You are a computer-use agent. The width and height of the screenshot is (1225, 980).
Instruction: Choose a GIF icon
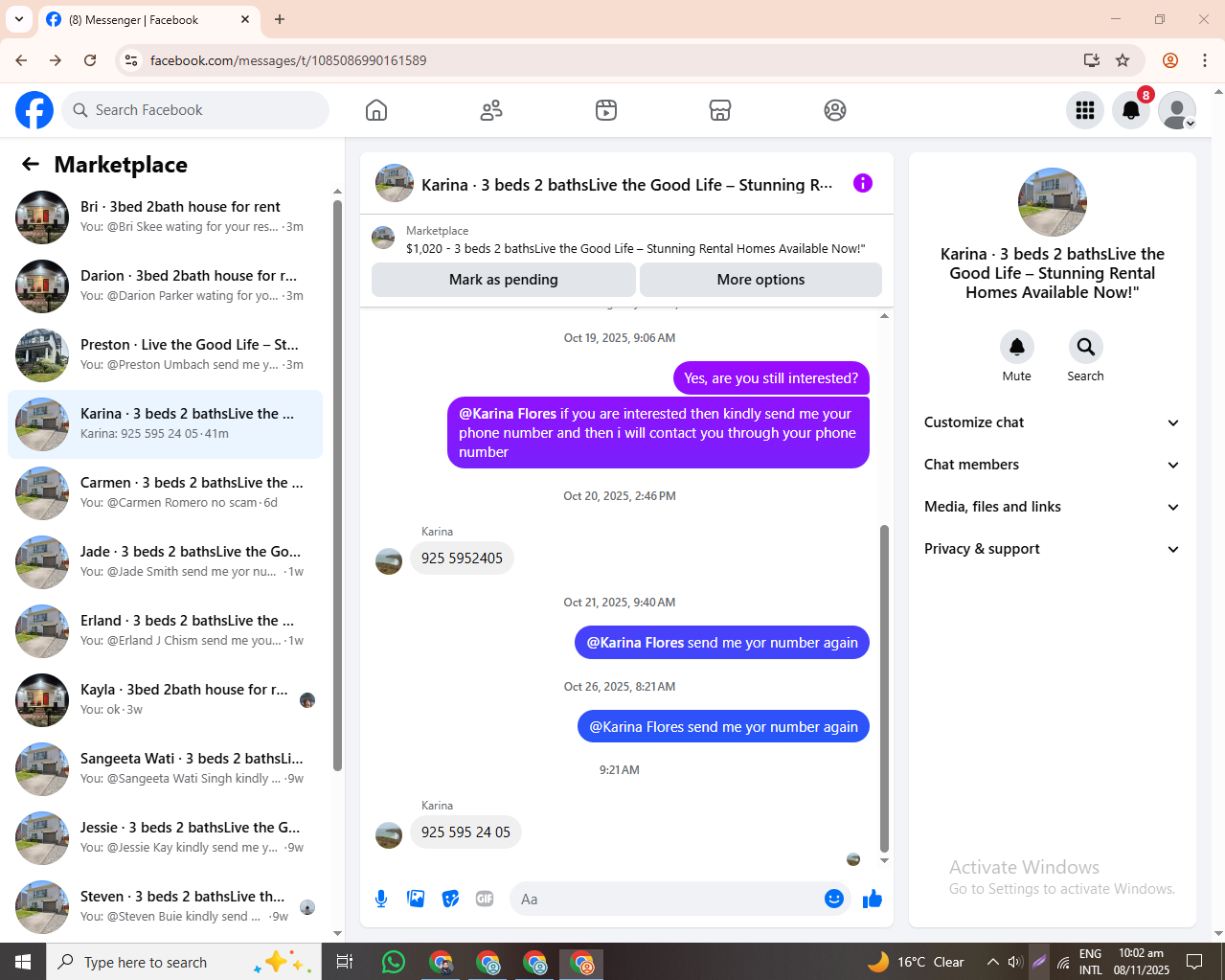tap(485, 899)
